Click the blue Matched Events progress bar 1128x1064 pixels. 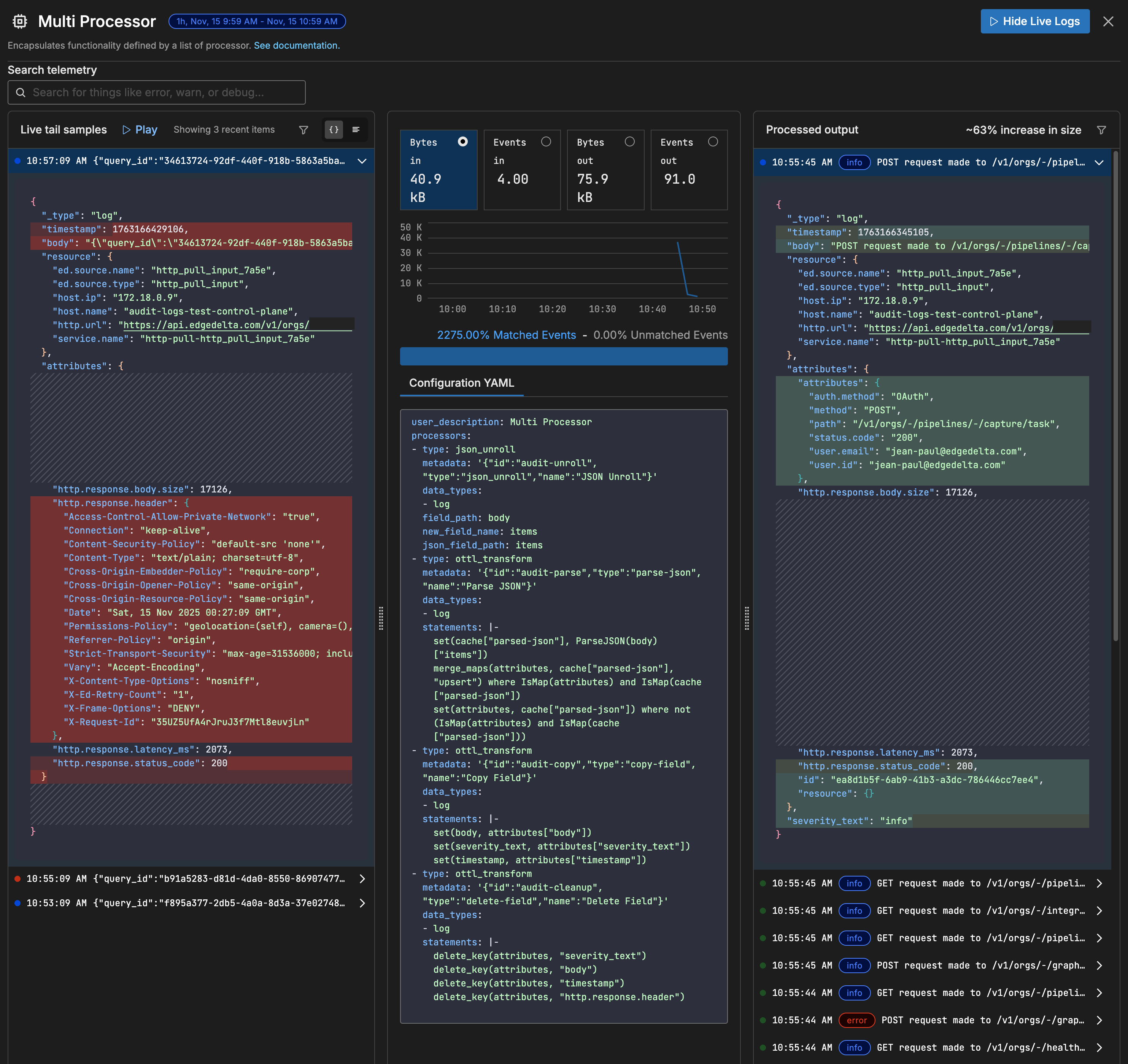coord(564,356)
